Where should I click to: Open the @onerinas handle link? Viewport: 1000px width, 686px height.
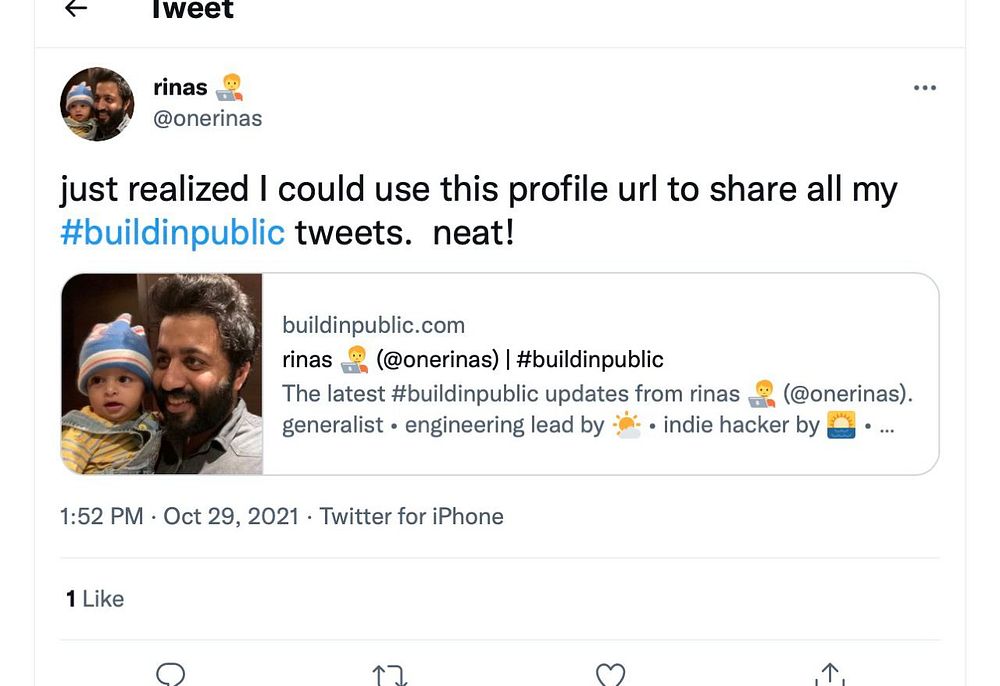208,118
